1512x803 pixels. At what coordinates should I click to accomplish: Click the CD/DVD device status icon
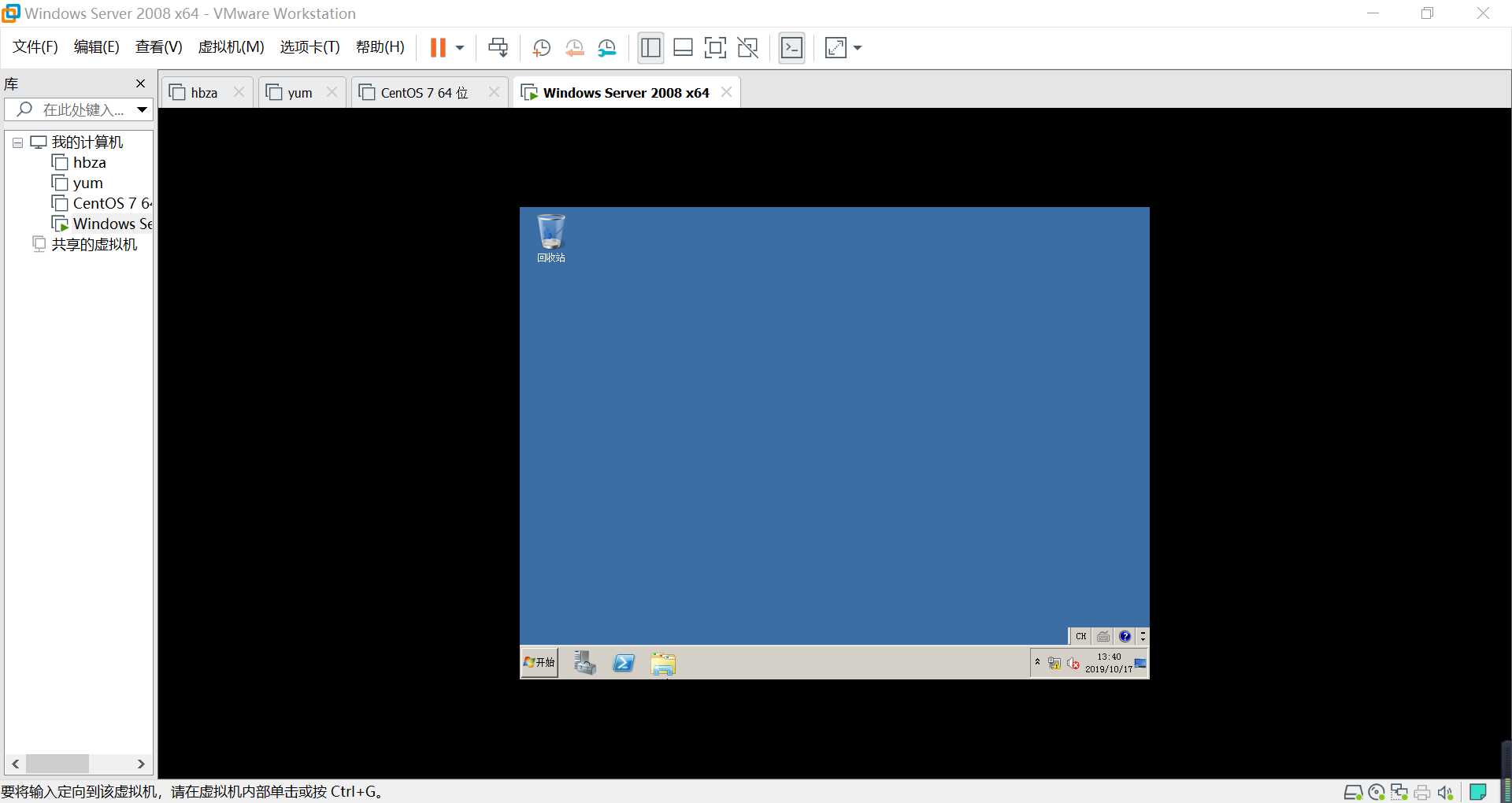pyautogui.click(x=1377, y=792)
